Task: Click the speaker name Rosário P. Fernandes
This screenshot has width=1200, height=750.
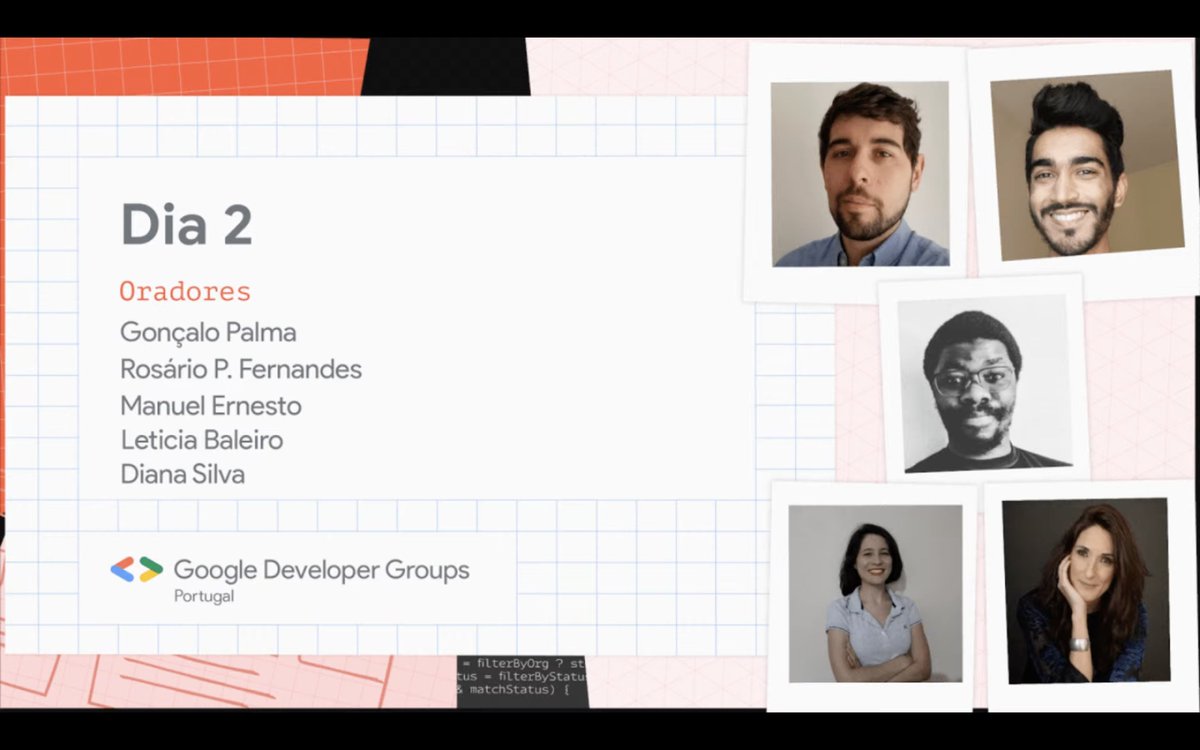Action: [241, 369]
